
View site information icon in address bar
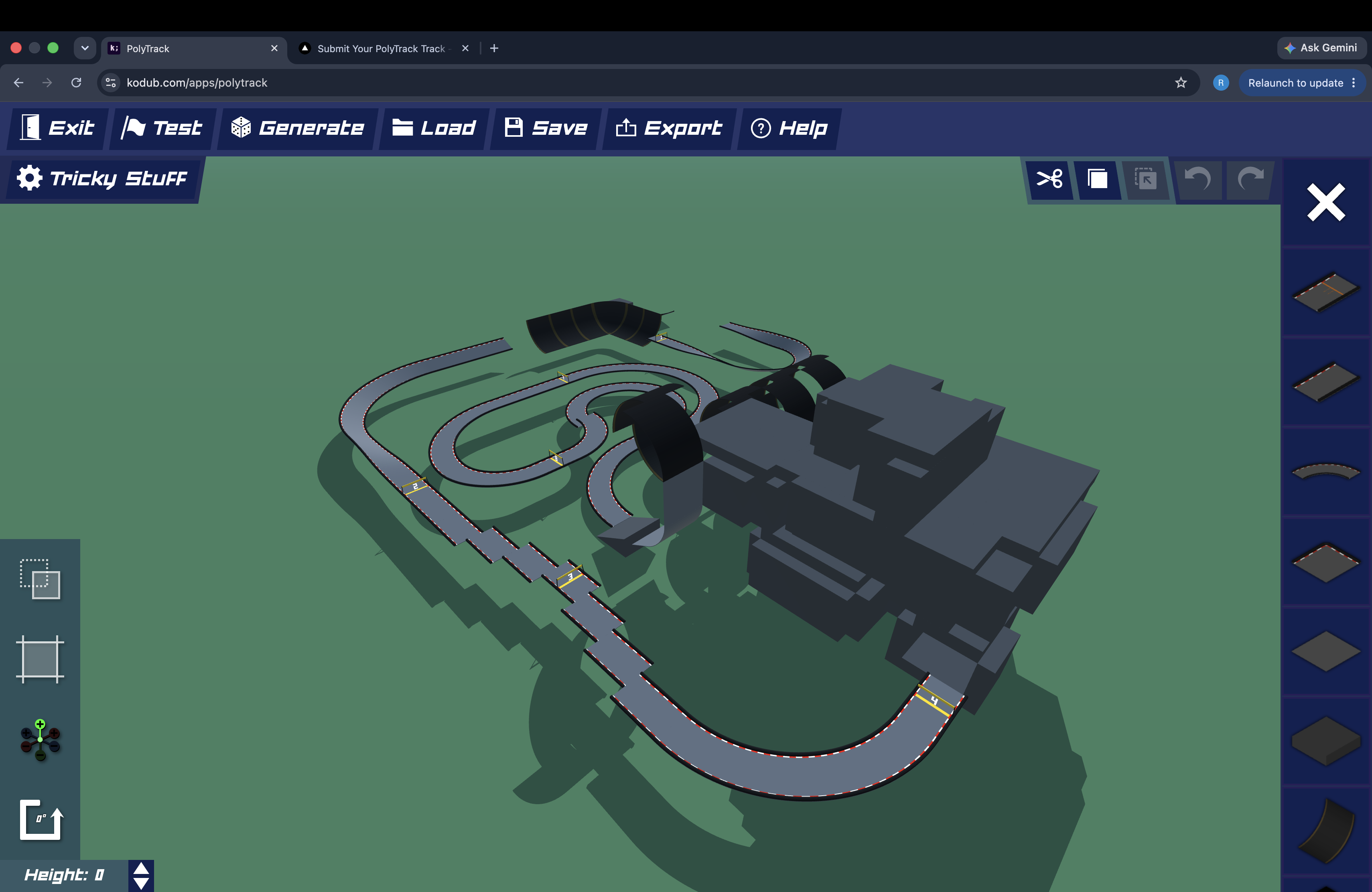[111, 82]
